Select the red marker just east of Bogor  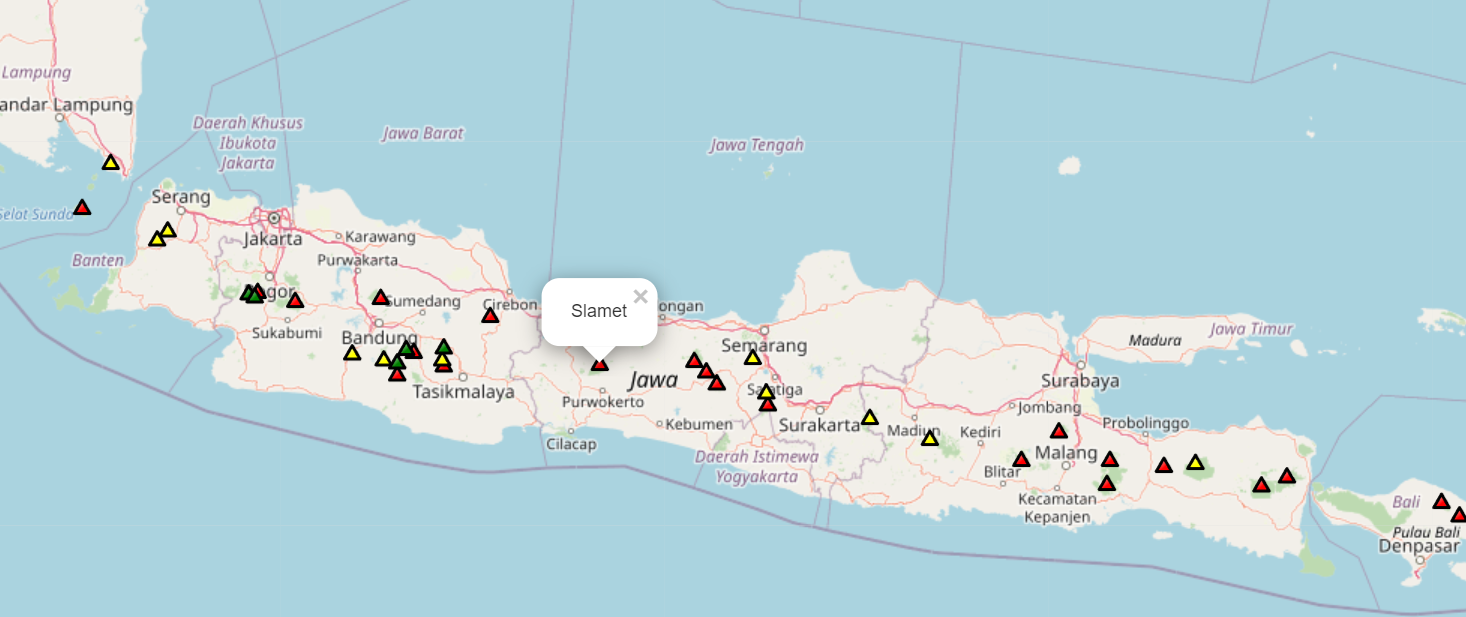tap(295, 300)
